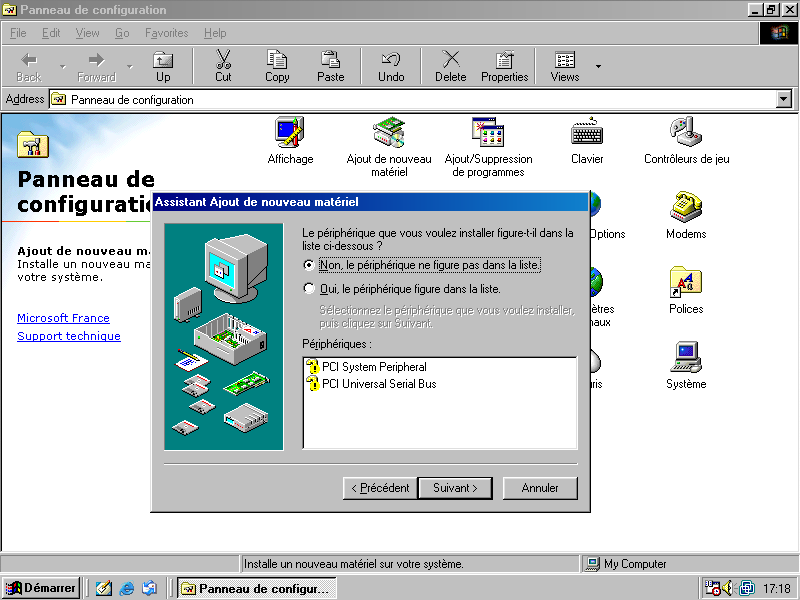800x600 pixels.
Task: Select 'Oui, le périphérique figure dans la liste'
Action: click(402, 289)
